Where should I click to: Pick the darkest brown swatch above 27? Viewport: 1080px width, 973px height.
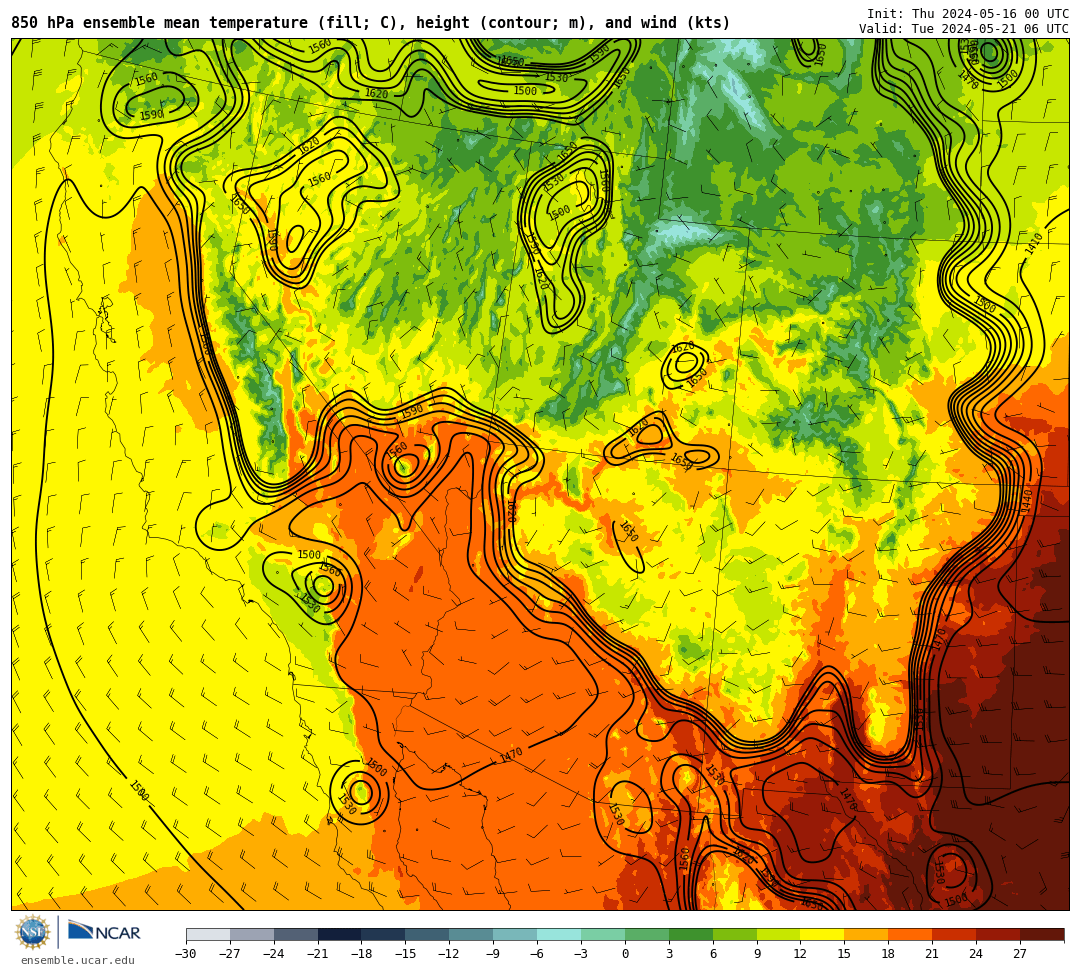1042,934
